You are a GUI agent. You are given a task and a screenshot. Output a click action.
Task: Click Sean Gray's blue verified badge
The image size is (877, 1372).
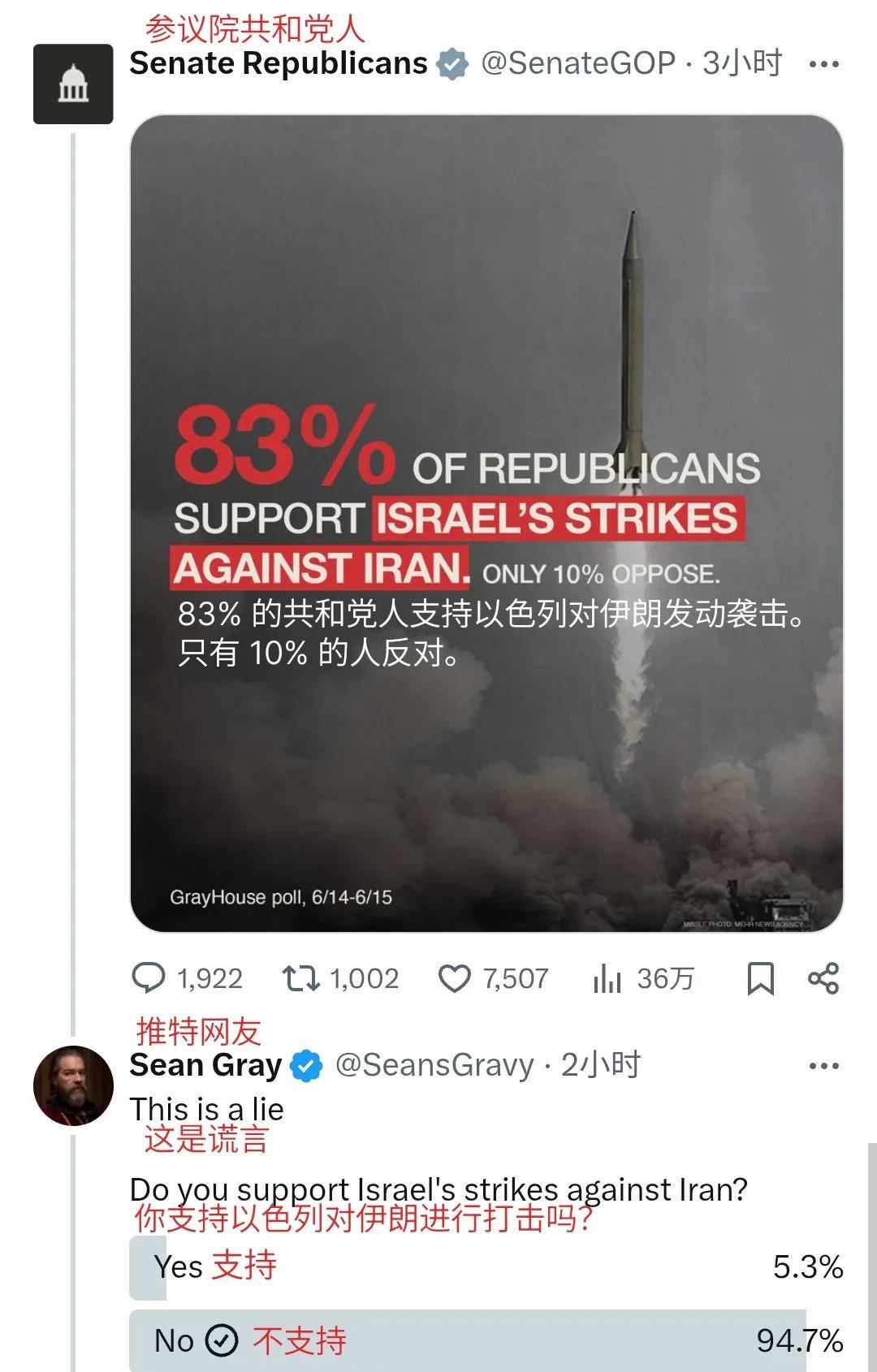(x=306, y=1066)
